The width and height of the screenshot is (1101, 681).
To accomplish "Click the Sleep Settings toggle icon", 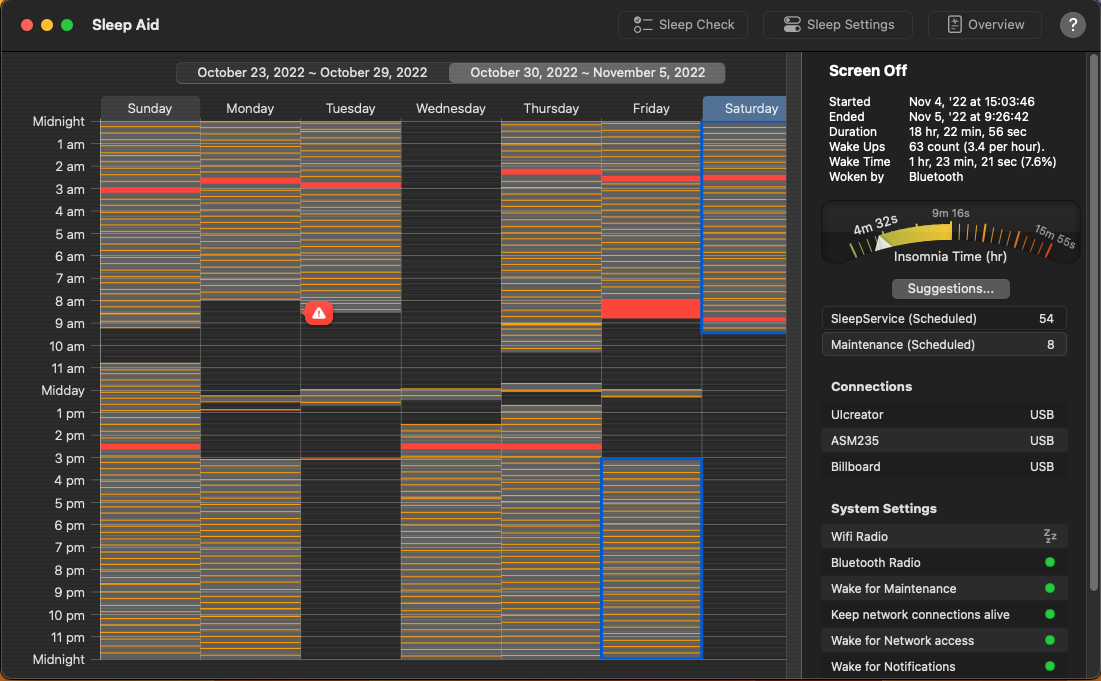I will (792, 25).
